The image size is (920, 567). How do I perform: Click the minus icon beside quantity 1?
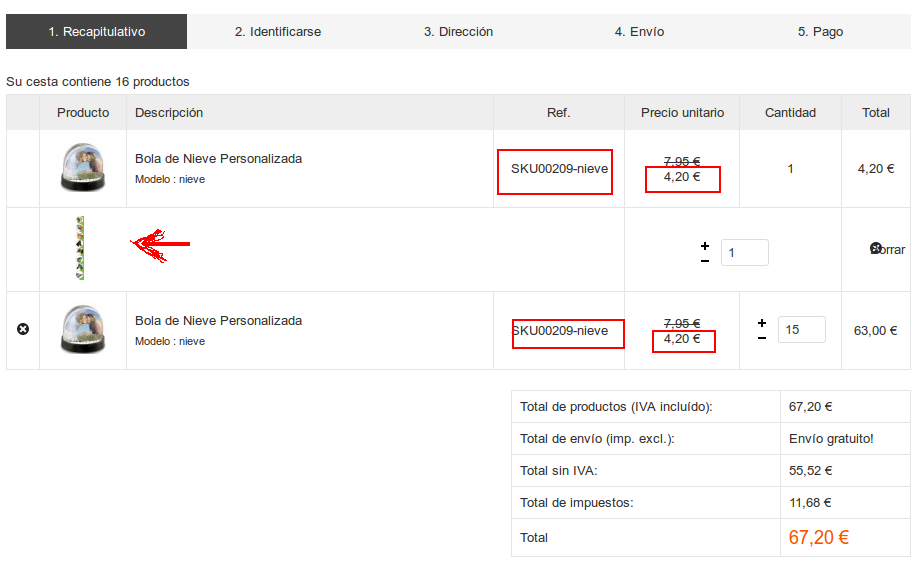click(705, 260)
